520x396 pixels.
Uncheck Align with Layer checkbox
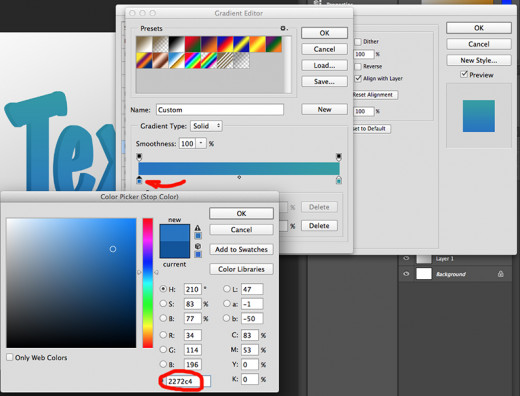pos(358,78)
